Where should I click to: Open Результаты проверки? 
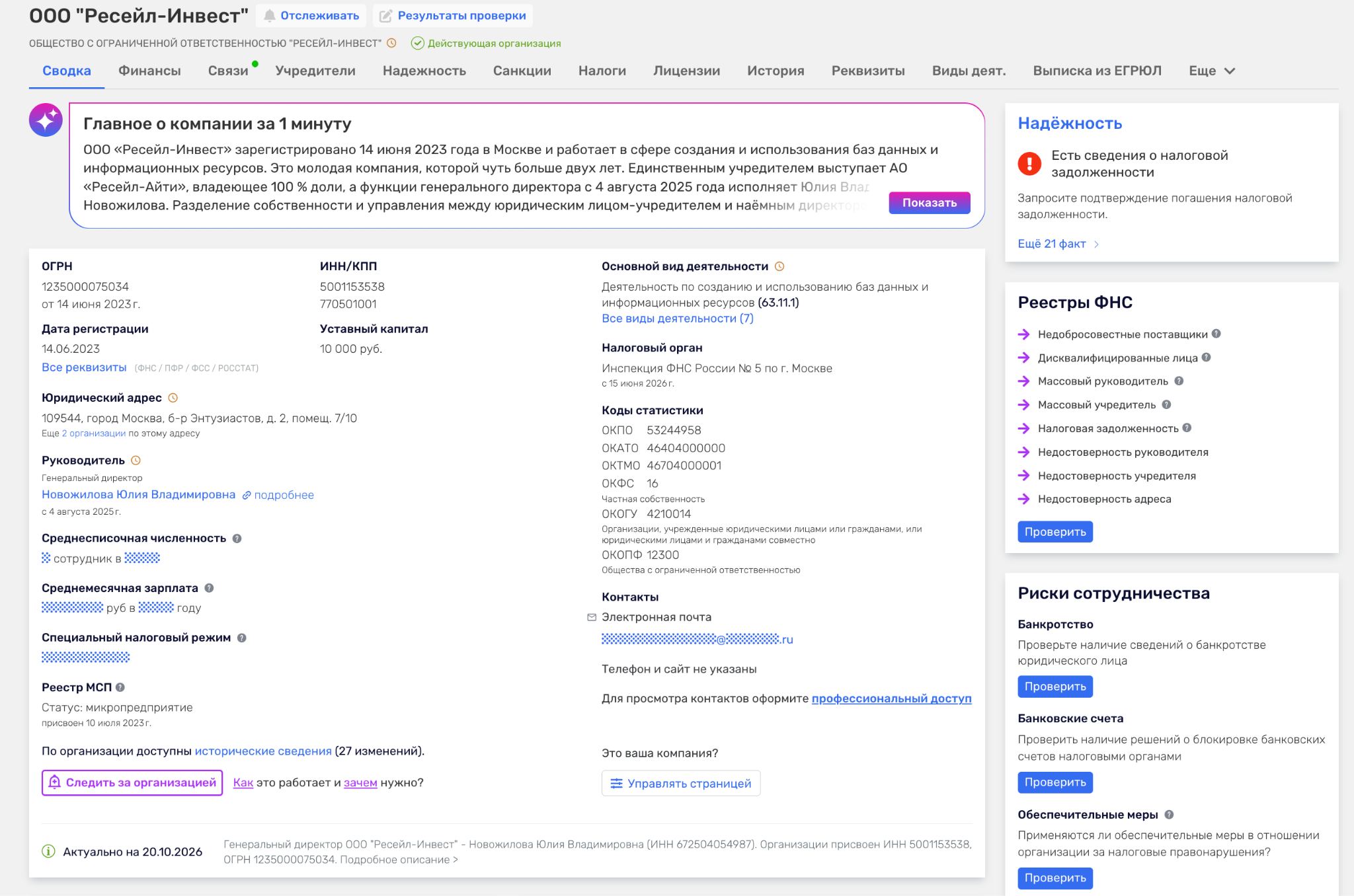click(453, 15)
